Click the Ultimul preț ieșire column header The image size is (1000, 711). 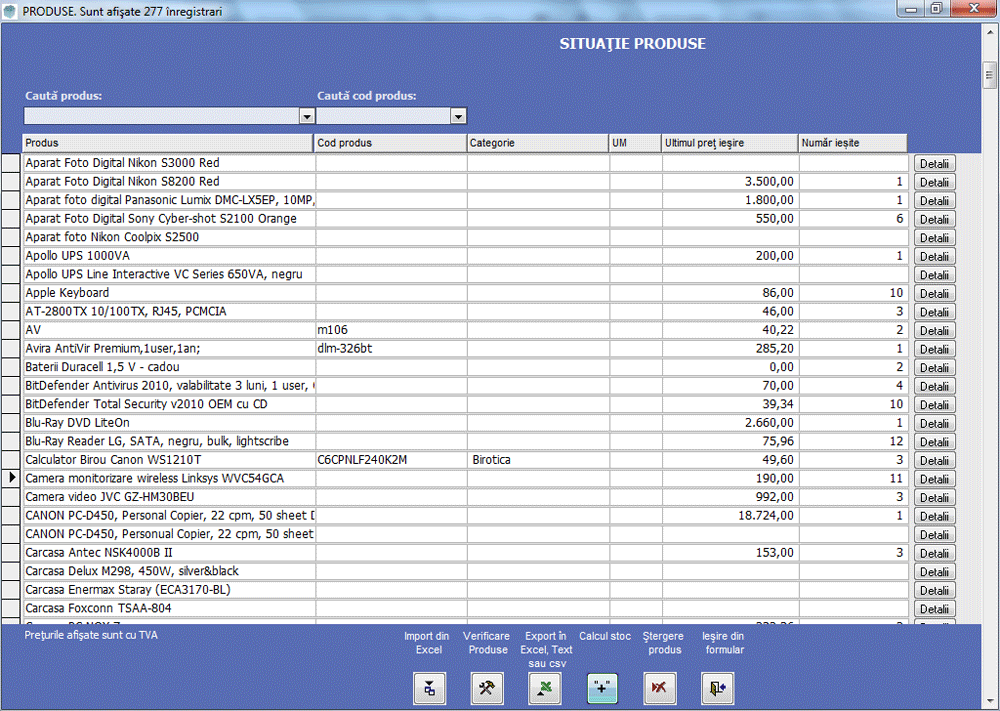click(730, 143)
